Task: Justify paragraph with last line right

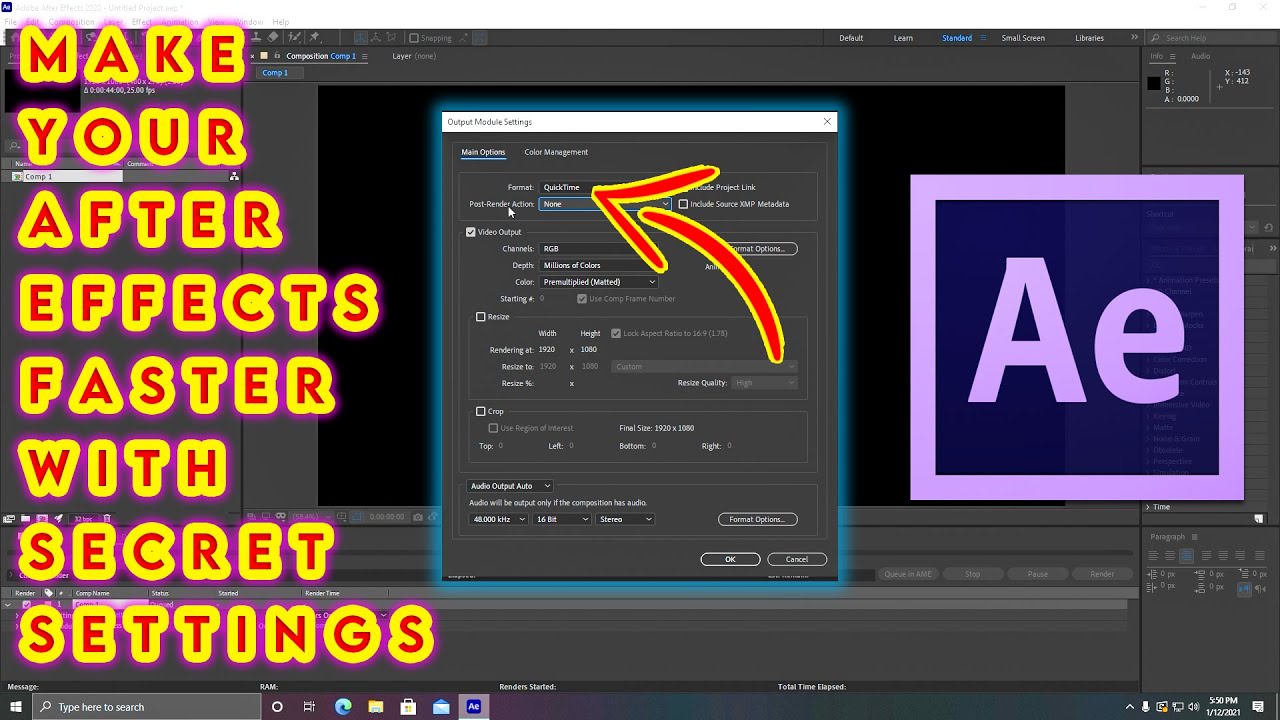Action: [1240, 555]
